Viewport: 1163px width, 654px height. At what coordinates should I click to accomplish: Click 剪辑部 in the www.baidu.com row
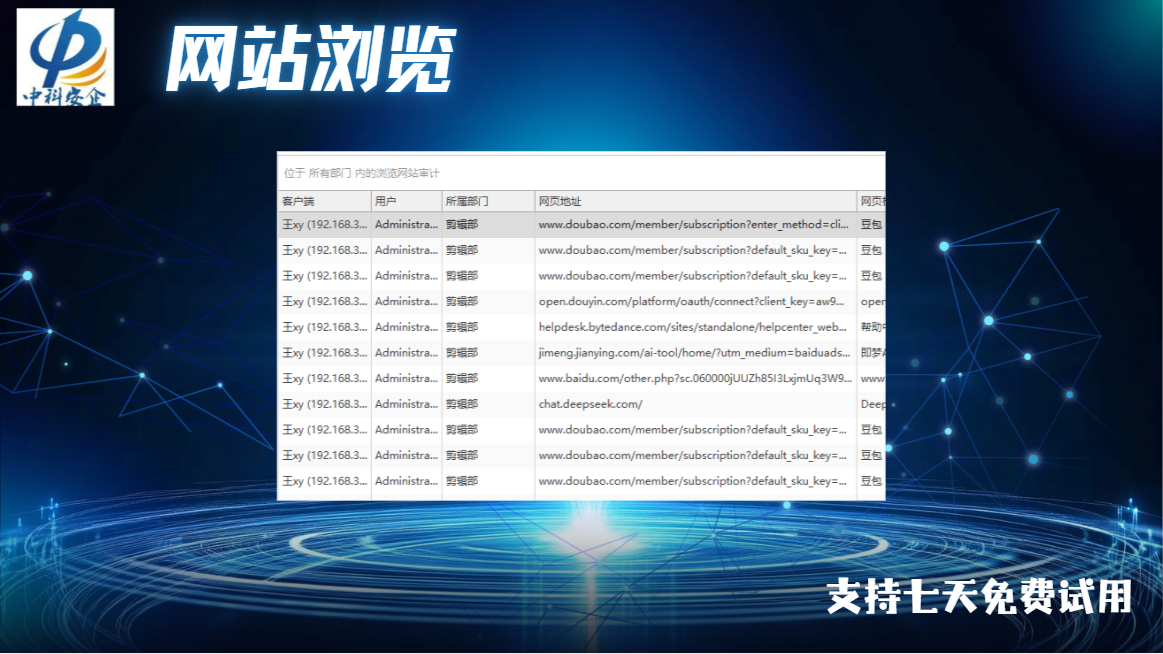462,378
